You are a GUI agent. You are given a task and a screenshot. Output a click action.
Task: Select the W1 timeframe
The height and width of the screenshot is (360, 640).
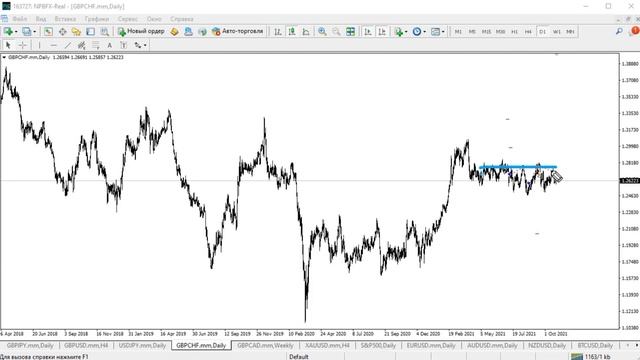pos(557,31)
